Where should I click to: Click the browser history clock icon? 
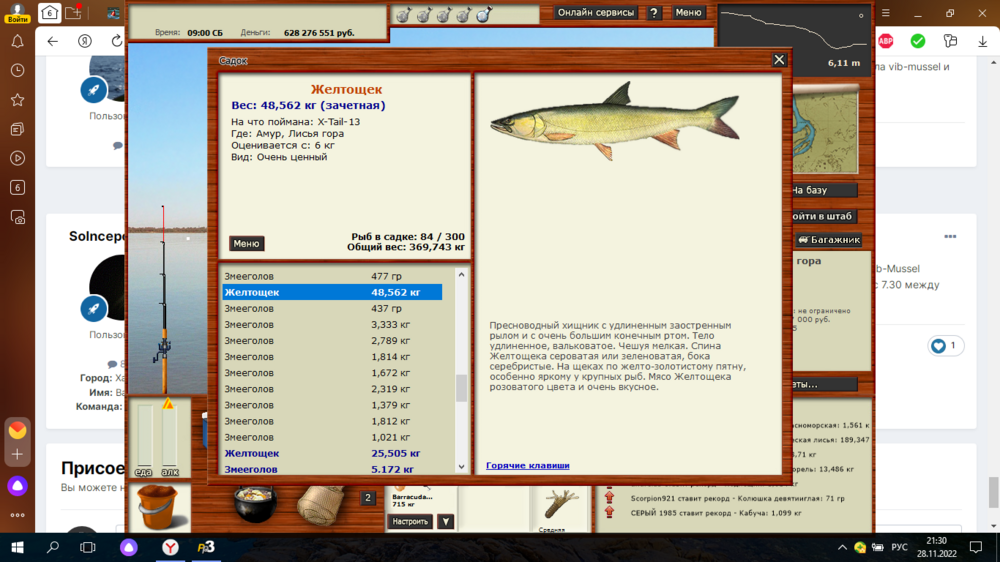tap(17, 71)
